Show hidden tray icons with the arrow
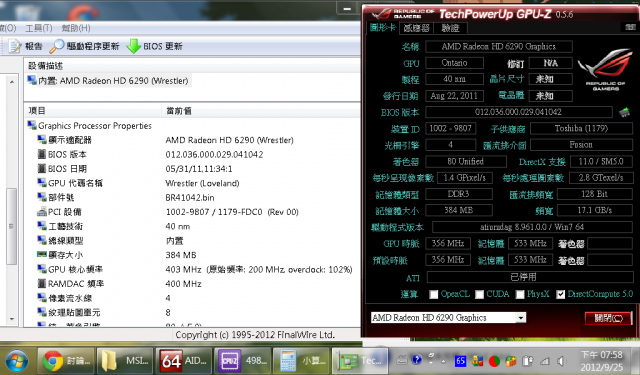The width and height of the screenshot is (640, 375). pyautogui.click(x=444, y=361)
